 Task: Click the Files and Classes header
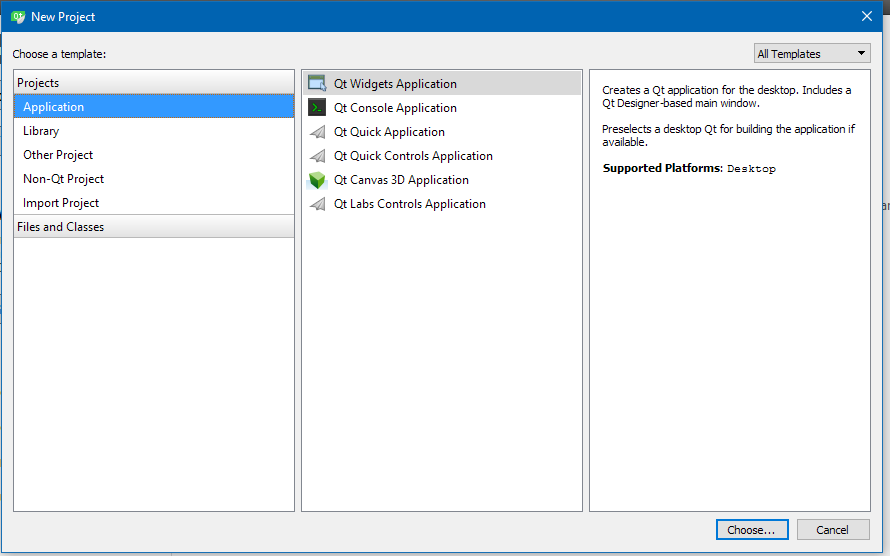coord(154,226)
